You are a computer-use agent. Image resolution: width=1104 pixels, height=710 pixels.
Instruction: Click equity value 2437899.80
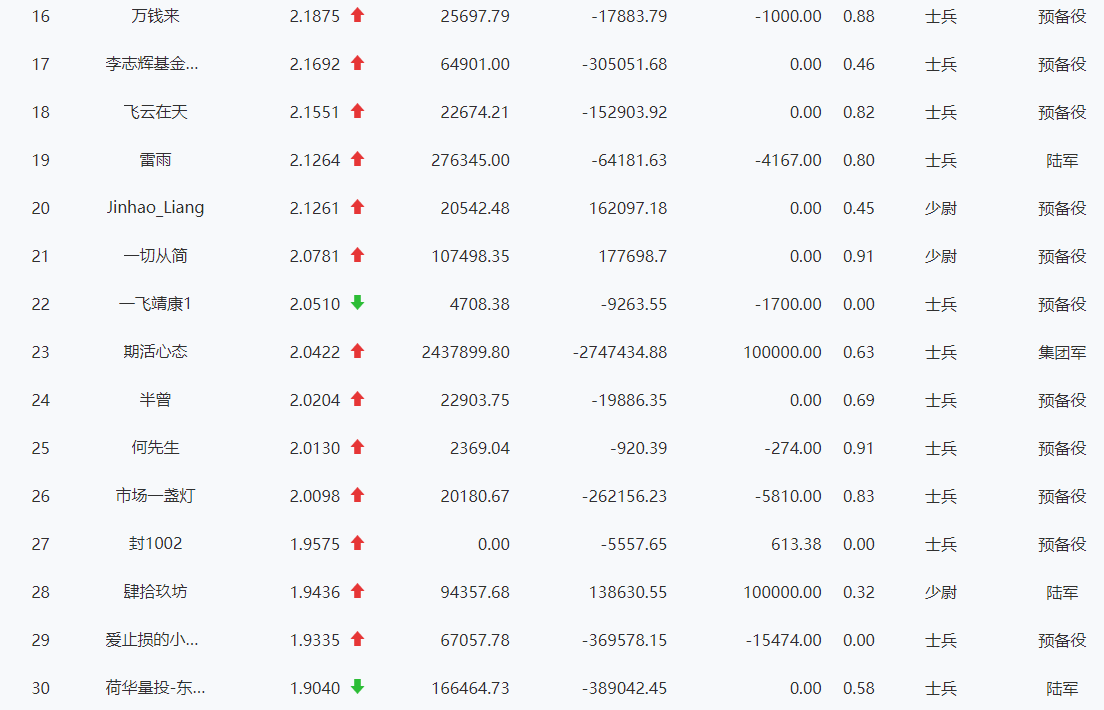[x=465, y=352]
